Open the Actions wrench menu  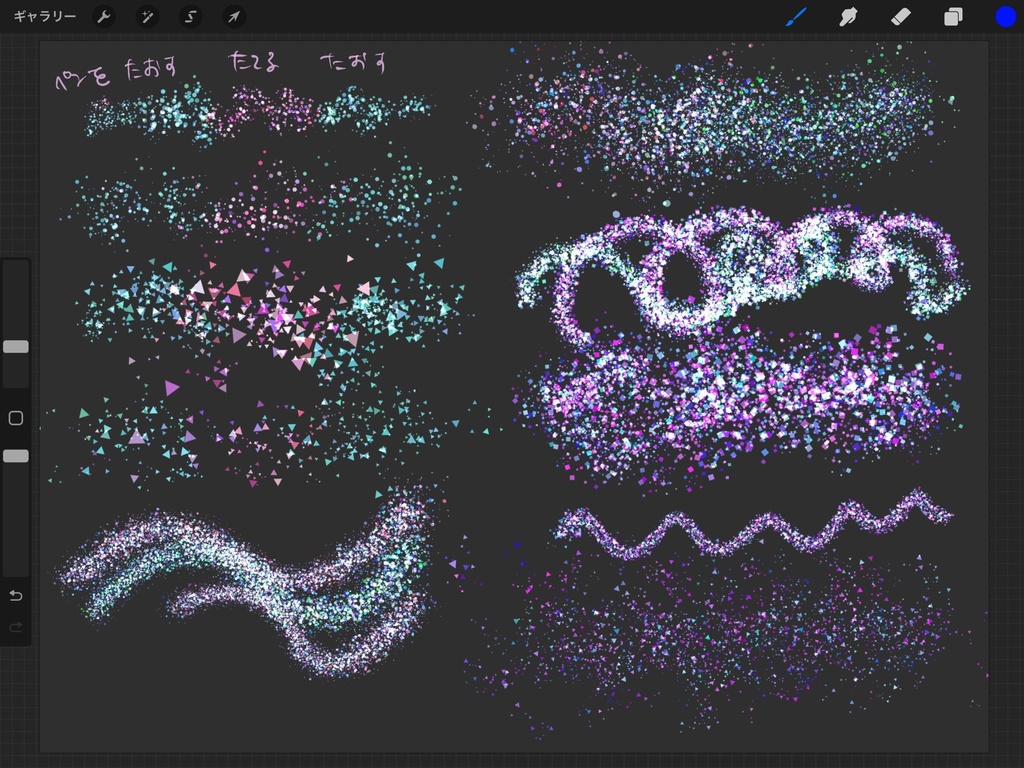point(104,16)
